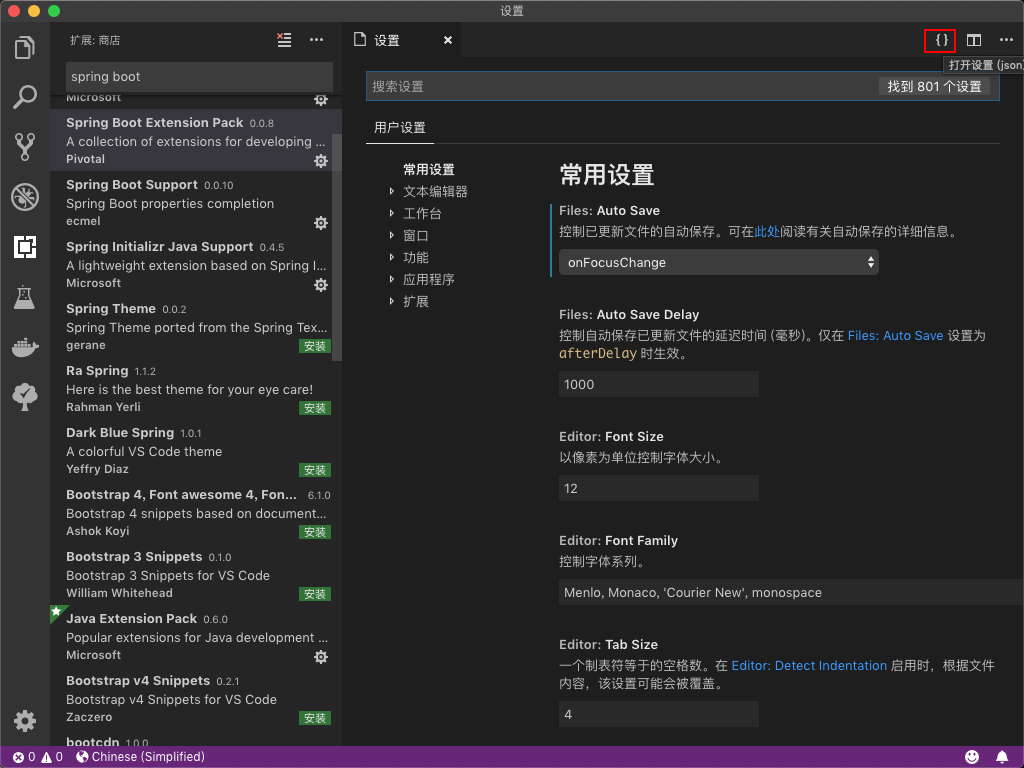
Task: Click the filter extensions icon
Action: point(283,40)
